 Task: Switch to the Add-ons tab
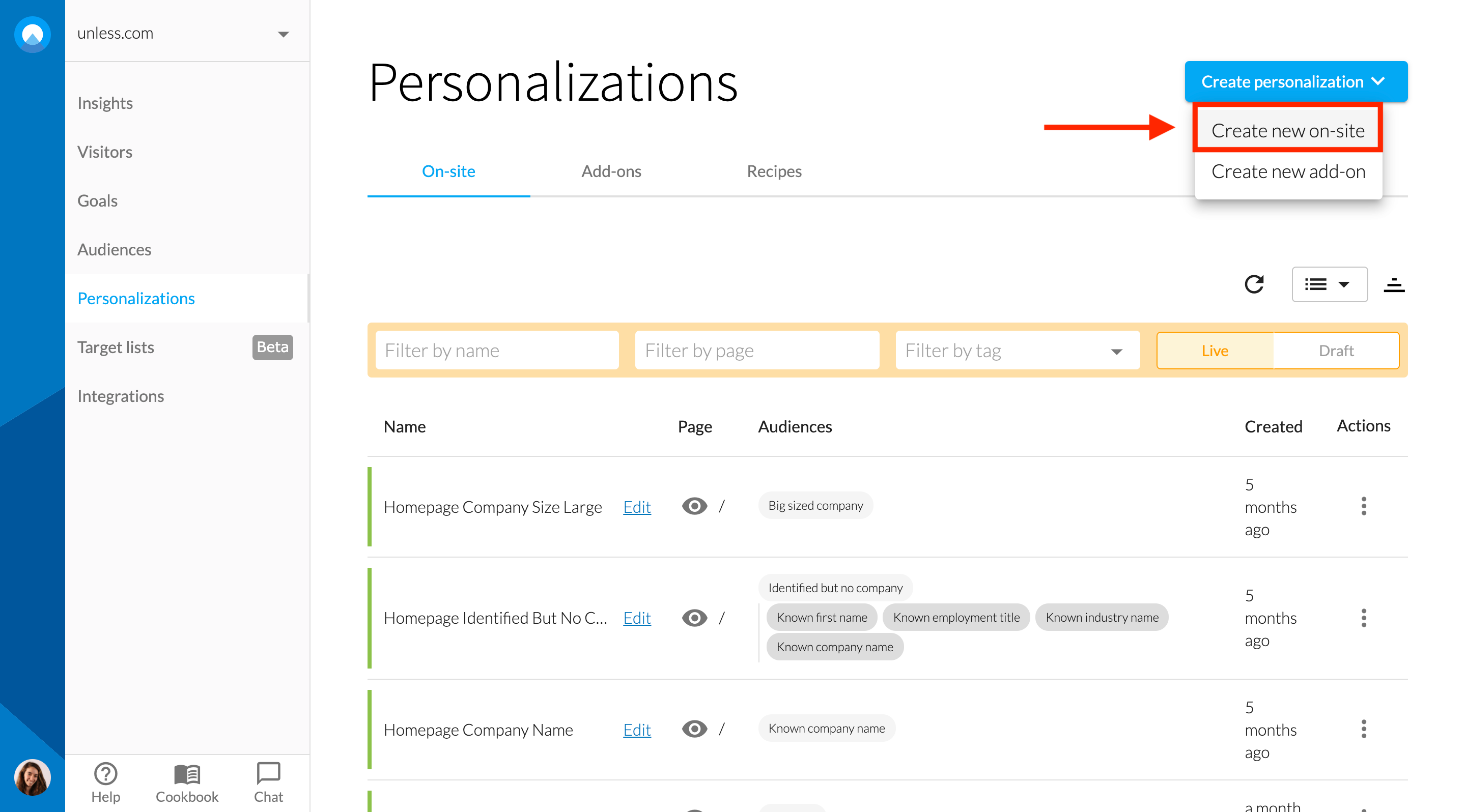[611, 171]
